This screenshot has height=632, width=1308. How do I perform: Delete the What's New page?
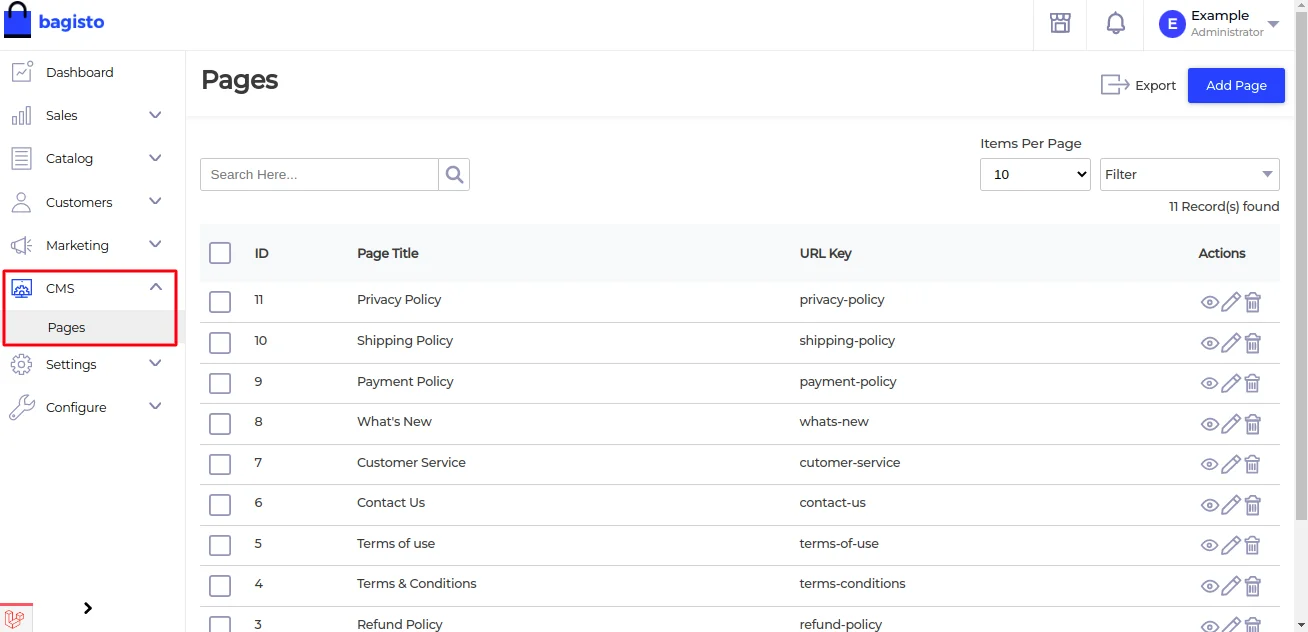pyautogui.click(x=1253, y=424)
